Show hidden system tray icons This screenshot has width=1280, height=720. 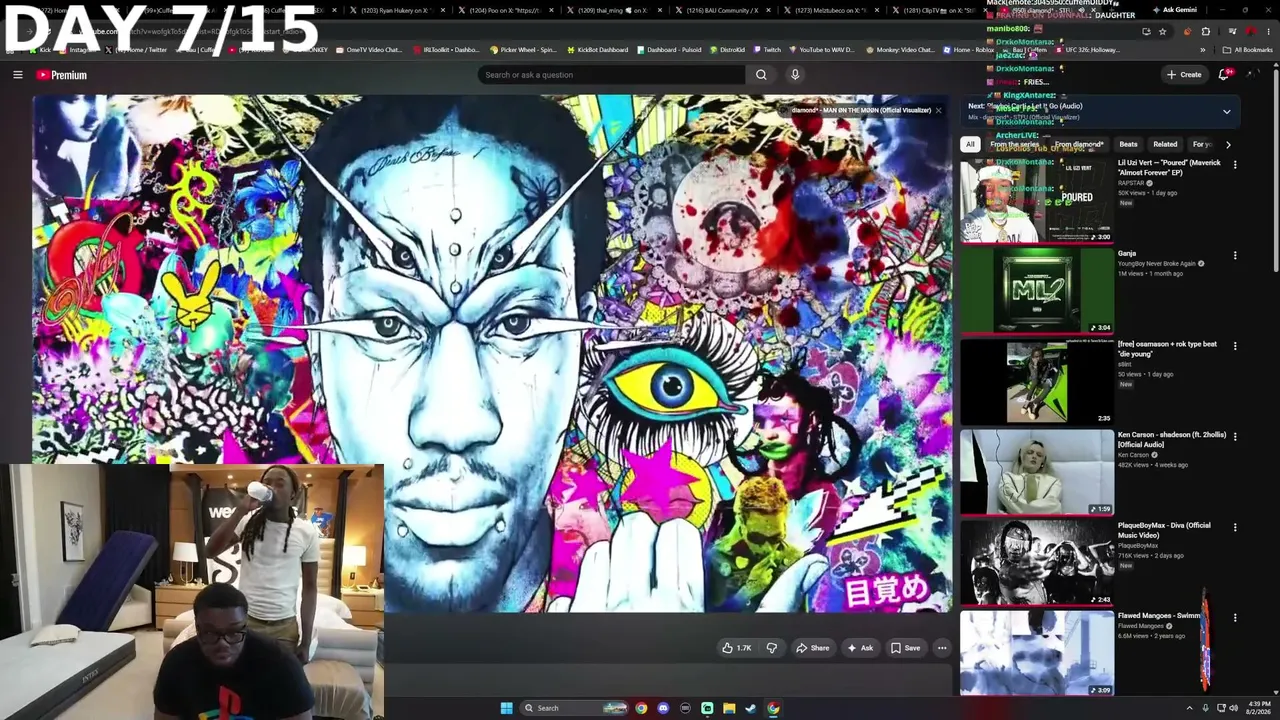click(x=1189, y=708)
